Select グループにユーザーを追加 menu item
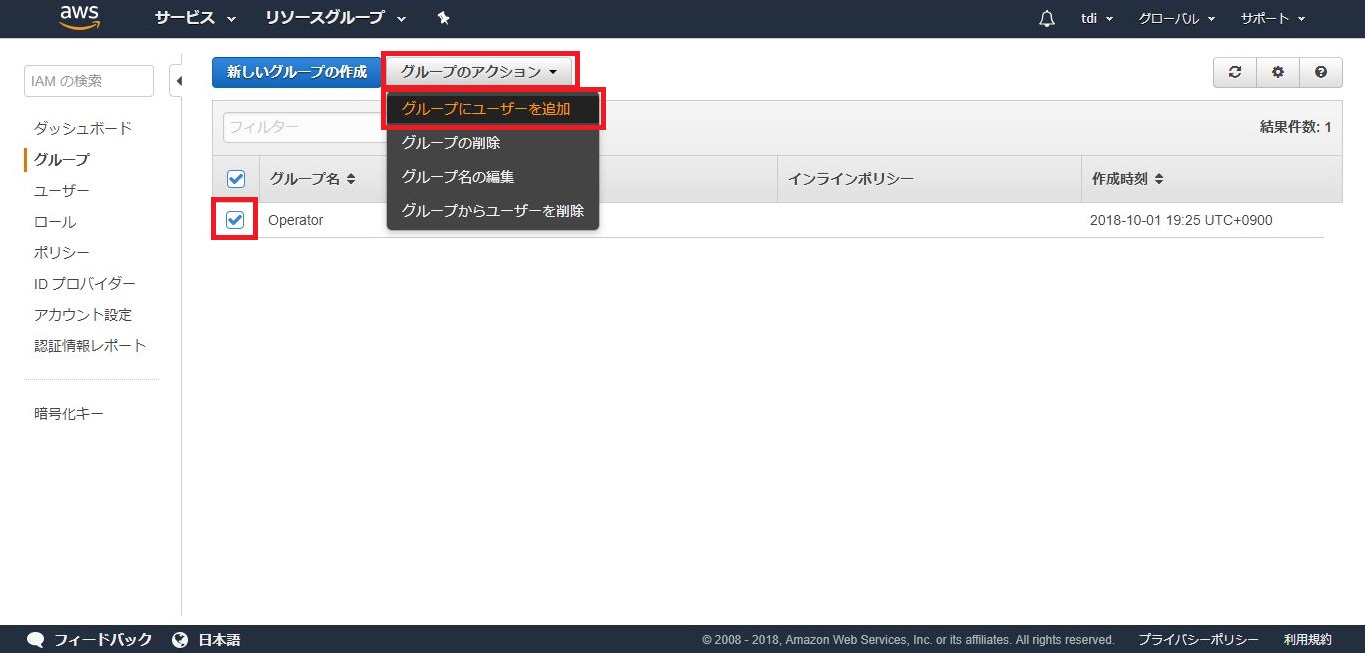The image size is (1365, 653). [486, 109]
